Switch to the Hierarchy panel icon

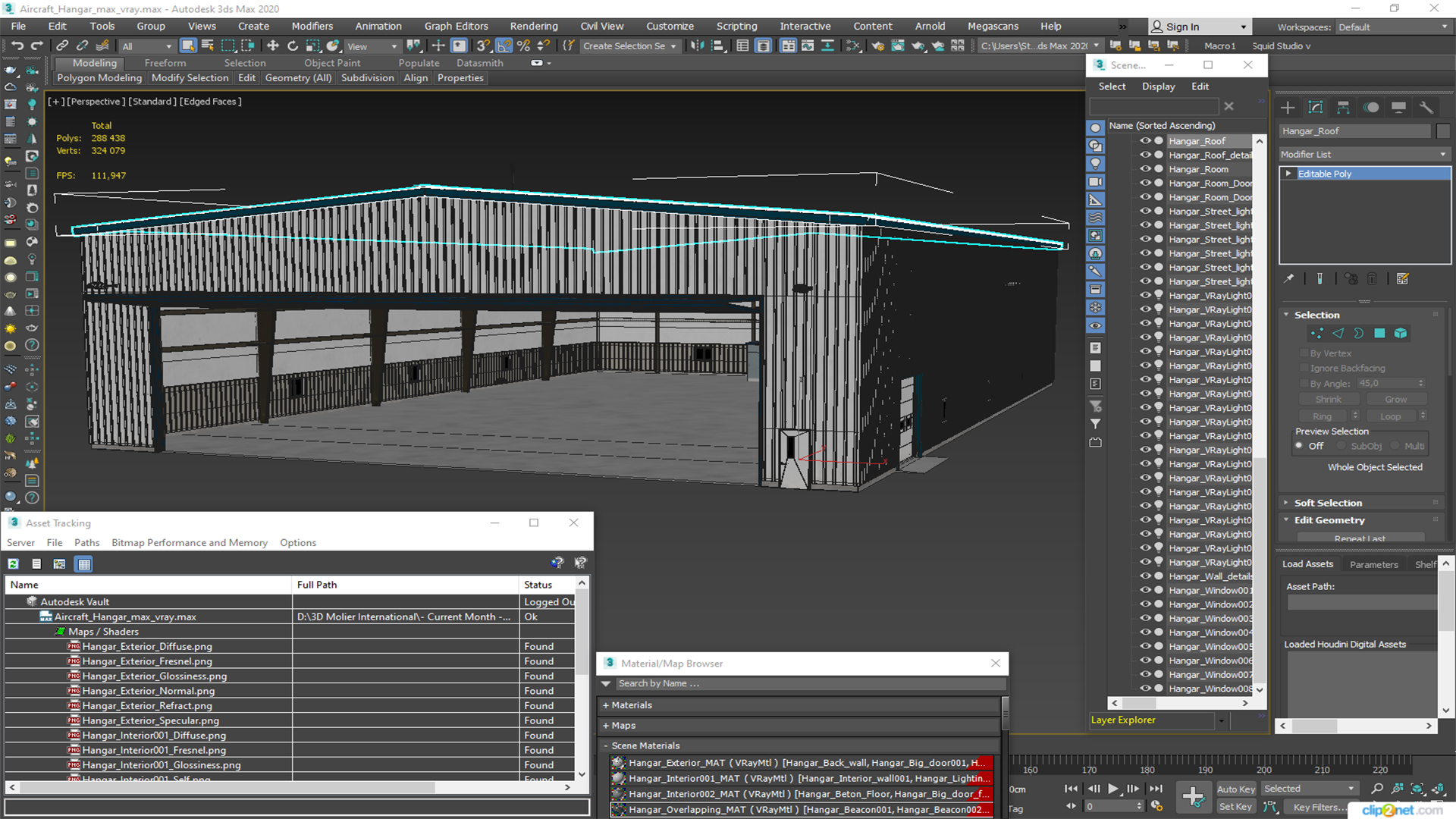tap(1343, 107)
